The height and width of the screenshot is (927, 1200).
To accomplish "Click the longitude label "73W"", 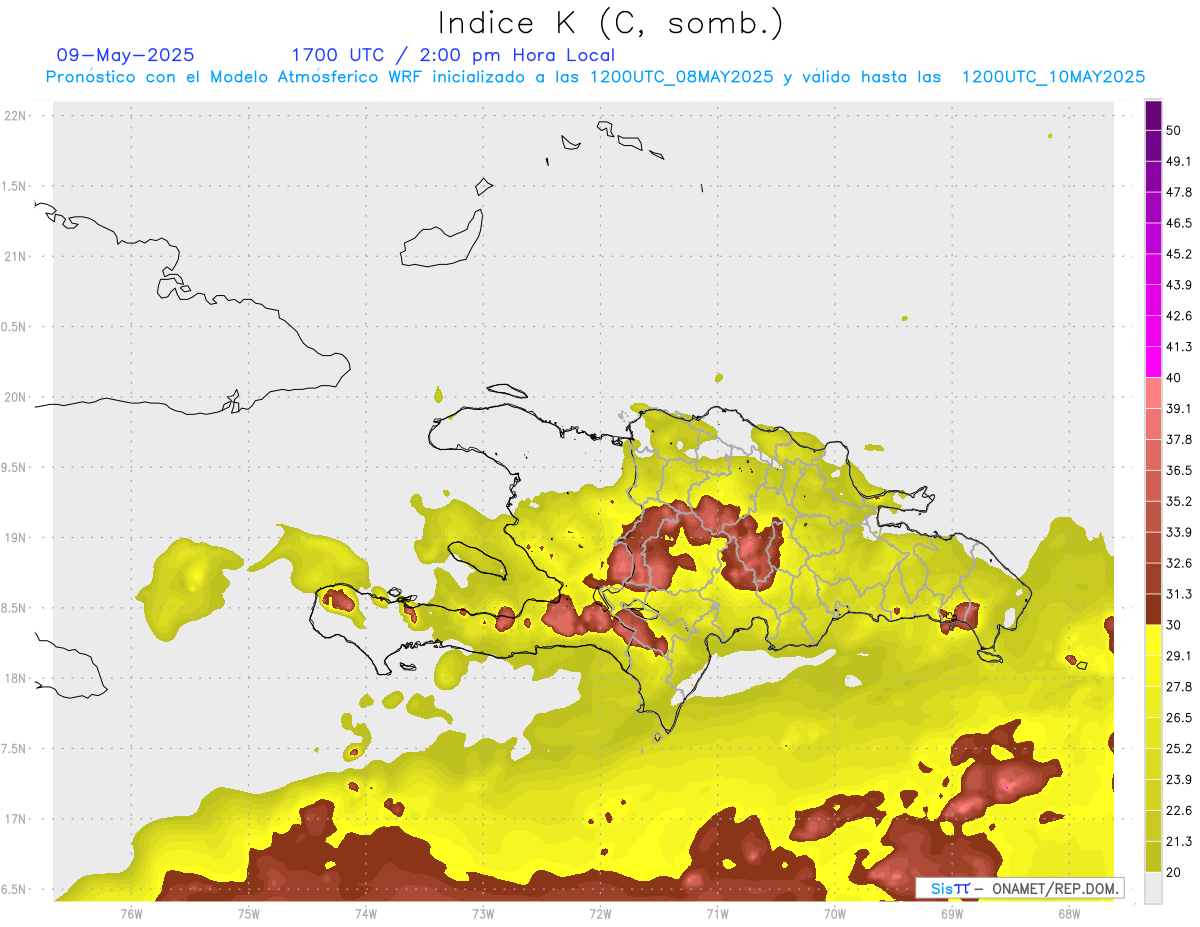I will tap(482, 914).
